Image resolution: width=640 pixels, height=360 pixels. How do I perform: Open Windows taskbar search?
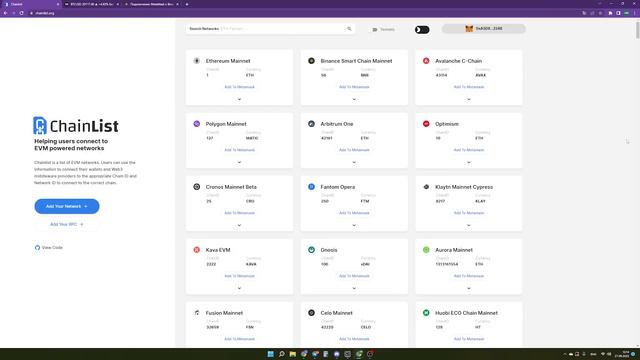pos(282,354)
